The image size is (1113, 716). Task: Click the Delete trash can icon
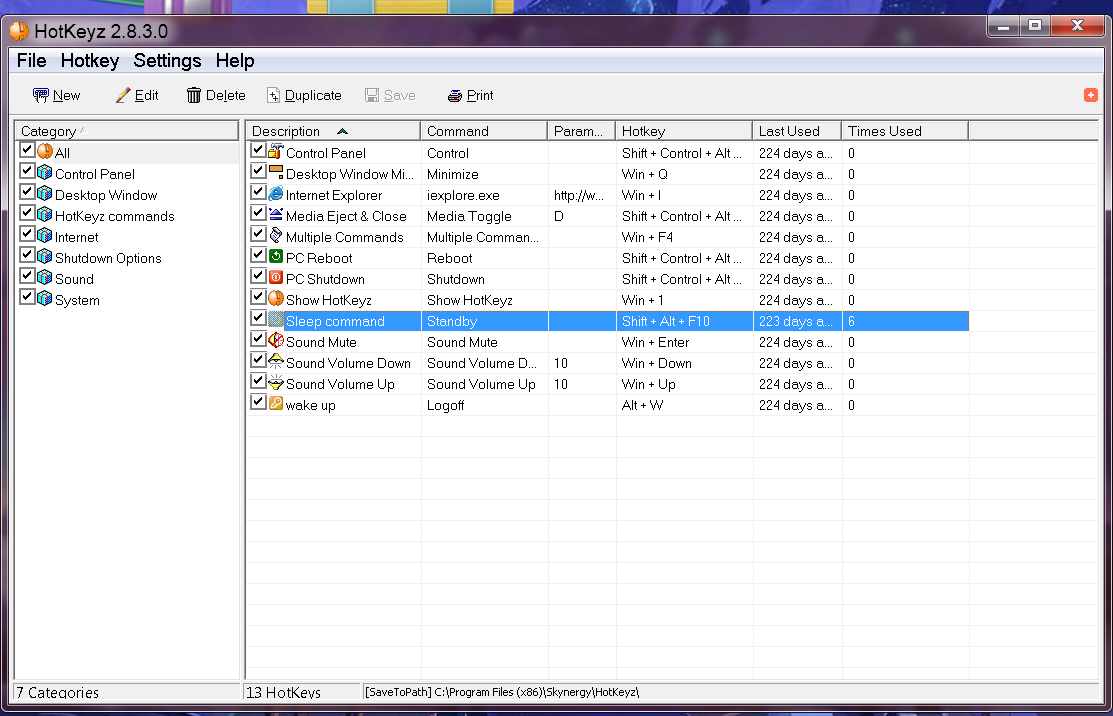coord(194,96)
